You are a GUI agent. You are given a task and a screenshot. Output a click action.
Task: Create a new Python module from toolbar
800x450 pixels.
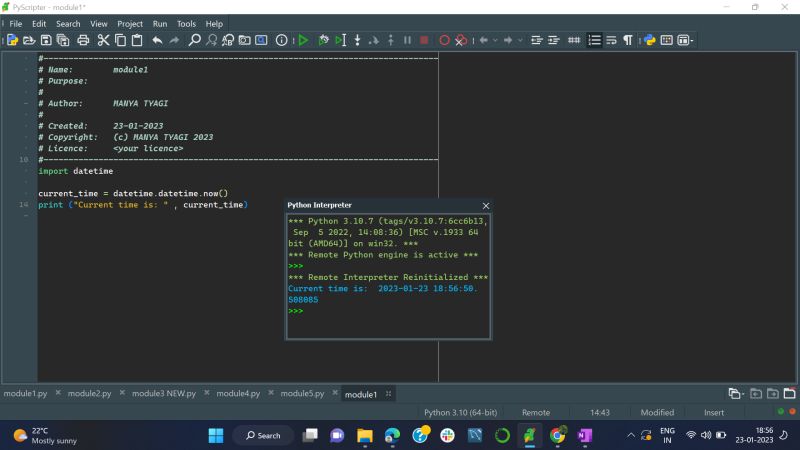point(12,40)
